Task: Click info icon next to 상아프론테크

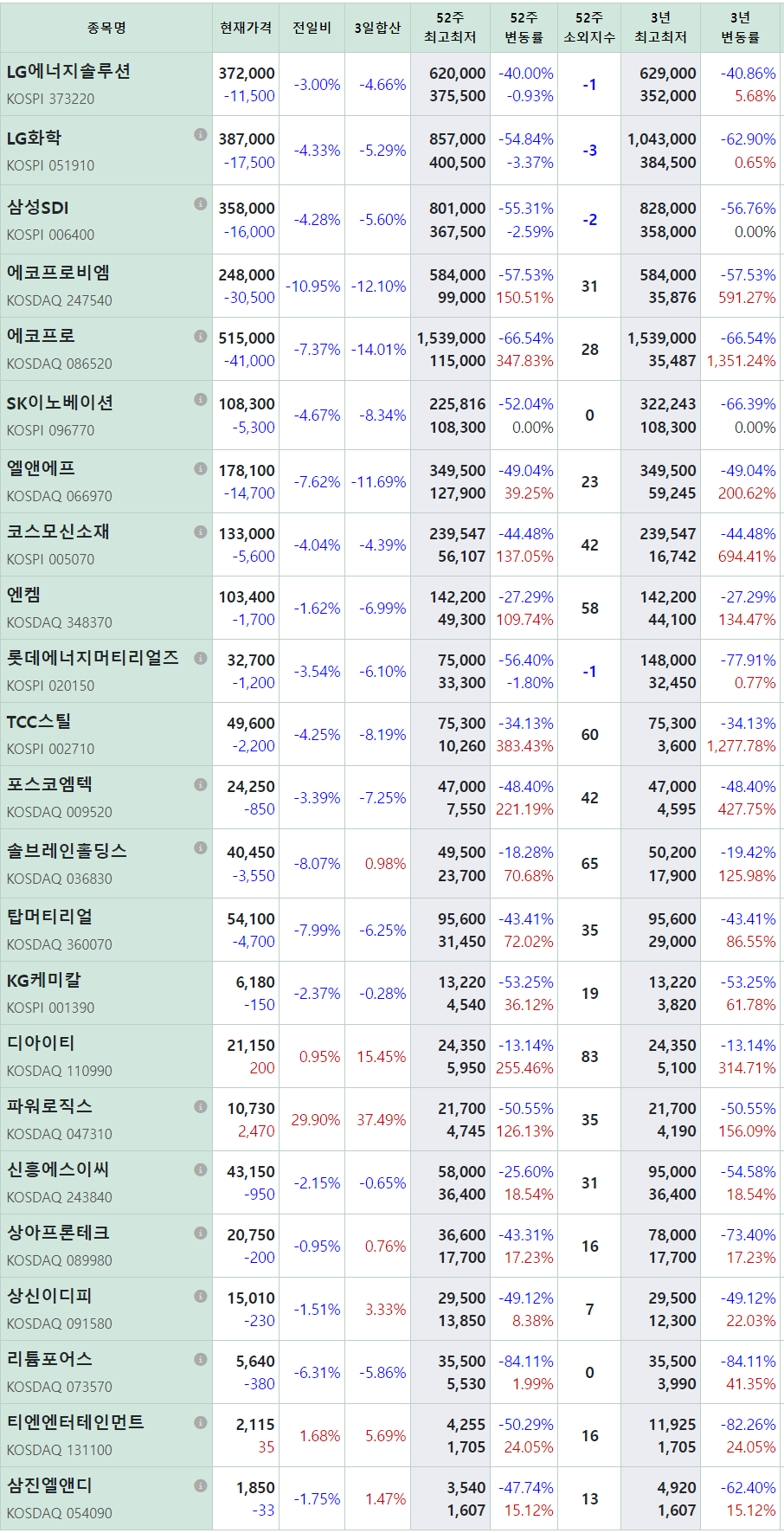Action: [x=201, y=1233]
